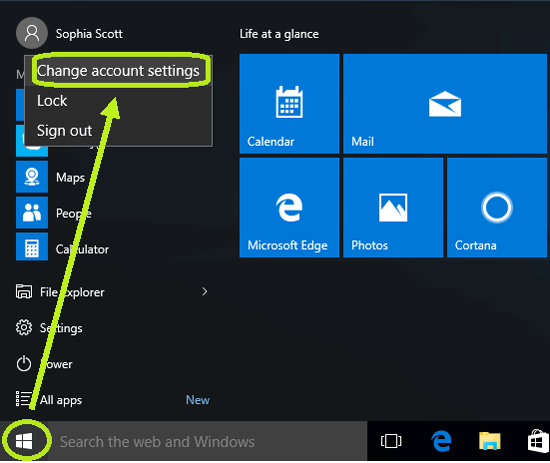Click the Maps app label
This screenshot has width=550, height=463.
71,177
